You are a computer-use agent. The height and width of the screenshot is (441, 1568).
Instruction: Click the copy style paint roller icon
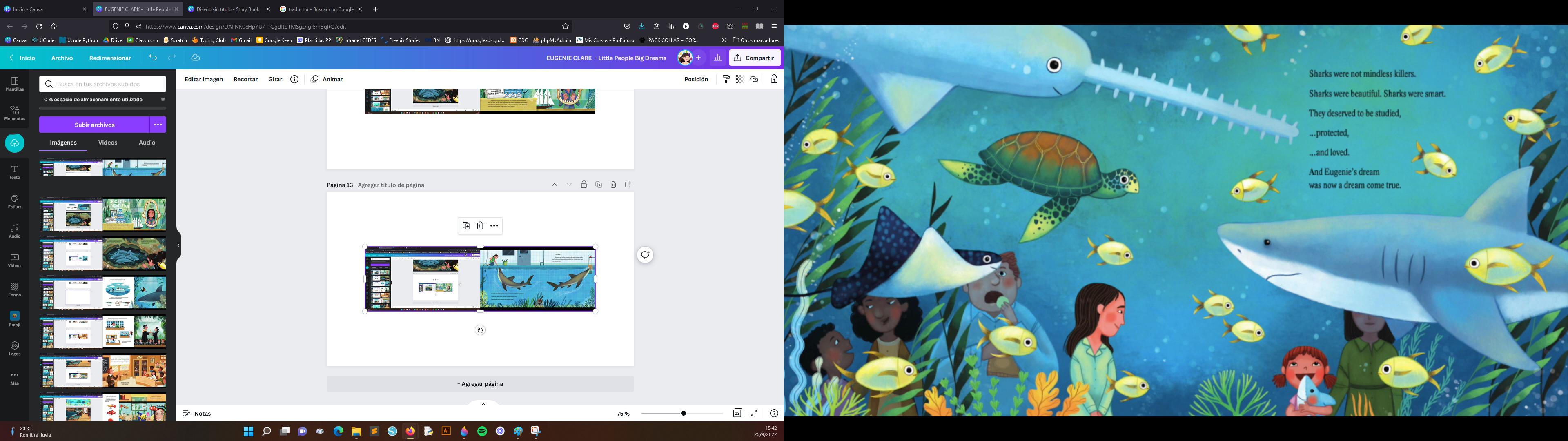point(726,79)
